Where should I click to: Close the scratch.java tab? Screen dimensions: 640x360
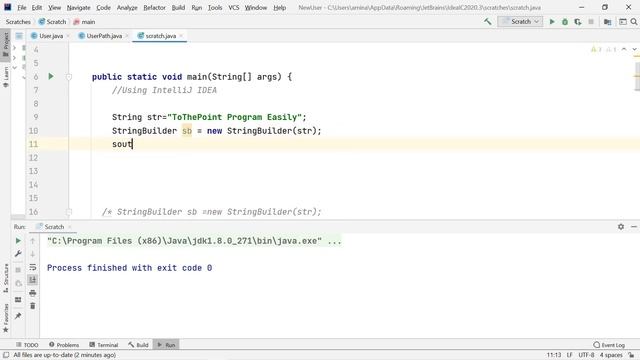point(181,36)
